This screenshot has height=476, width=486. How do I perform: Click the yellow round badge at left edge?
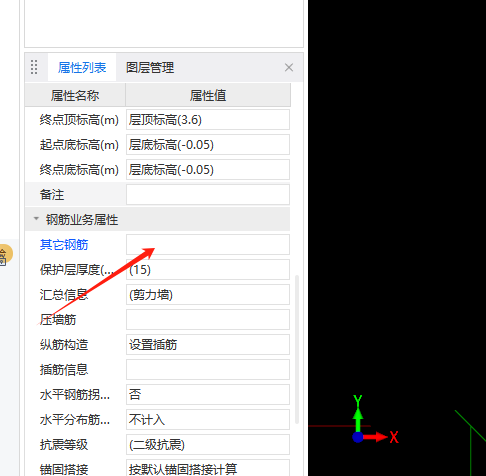[6, 255]
